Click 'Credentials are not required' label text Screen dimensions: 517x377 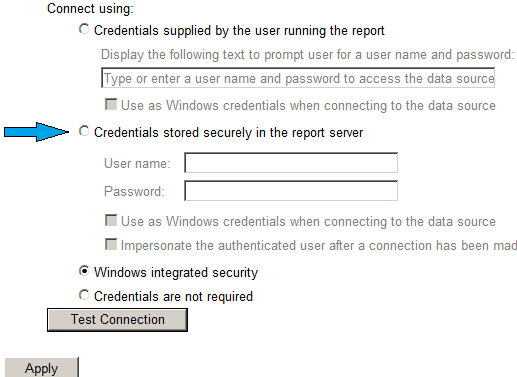tap(173, 296)
